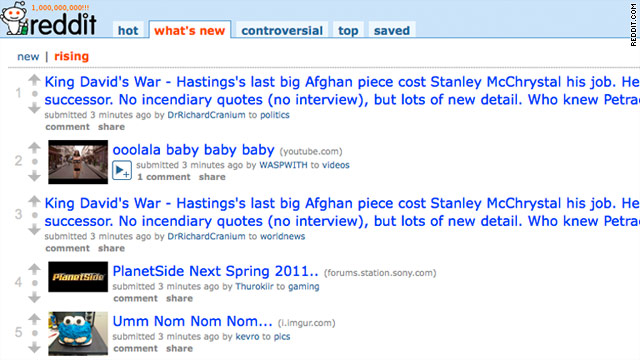Open the top tab
640x360 pixels.
coord(348,30)
